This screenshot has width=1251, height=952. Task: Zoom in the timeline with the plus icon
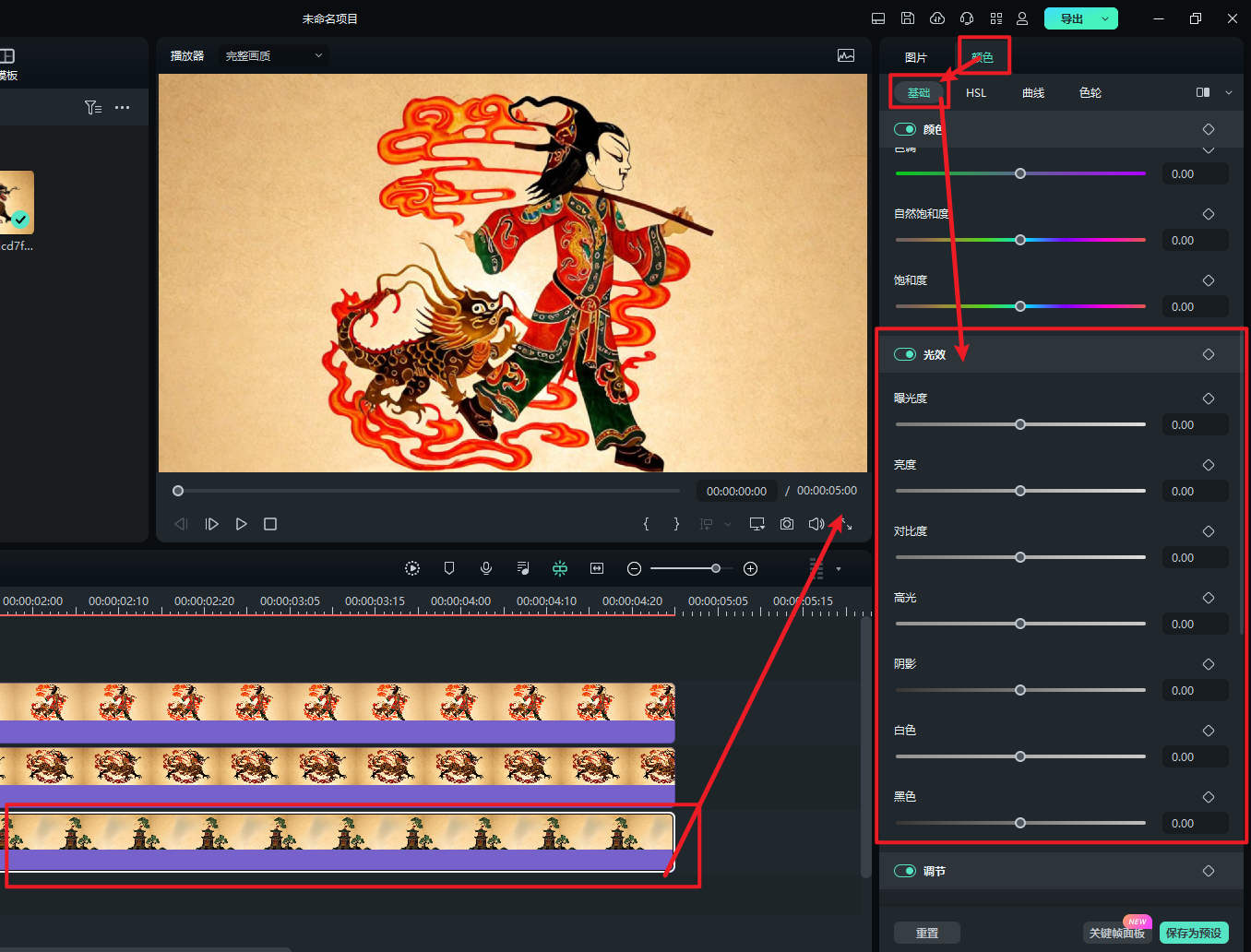(751, 568)
